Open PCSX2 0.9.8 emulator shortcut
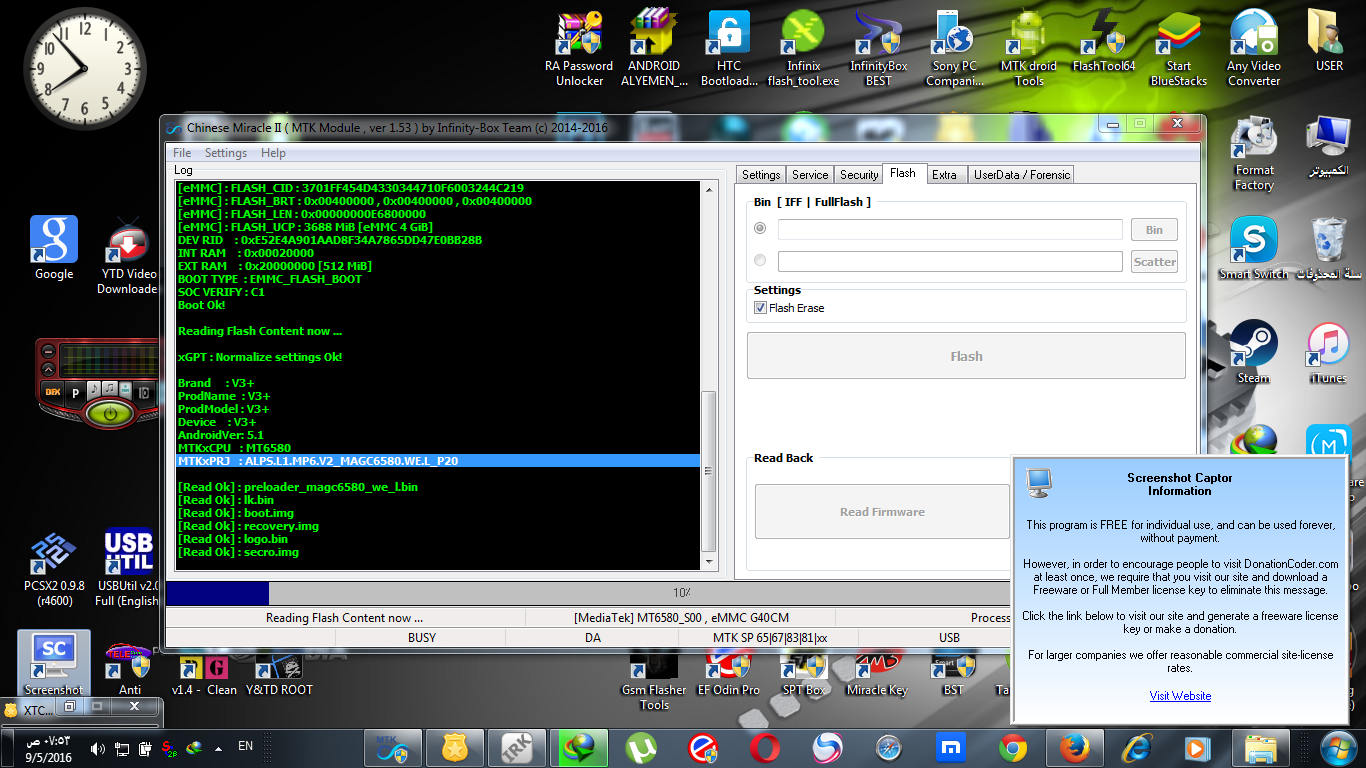The image size is (1366, 768). click(x=54, y=567)
